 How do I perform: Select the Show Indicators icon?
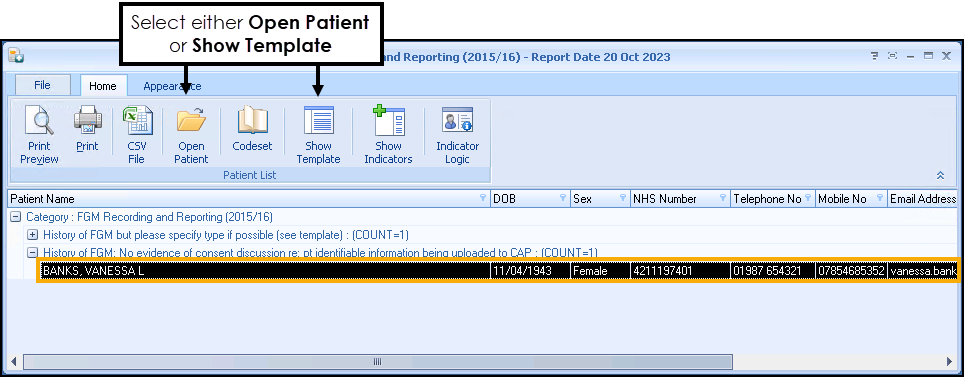[x=389, y=121]
